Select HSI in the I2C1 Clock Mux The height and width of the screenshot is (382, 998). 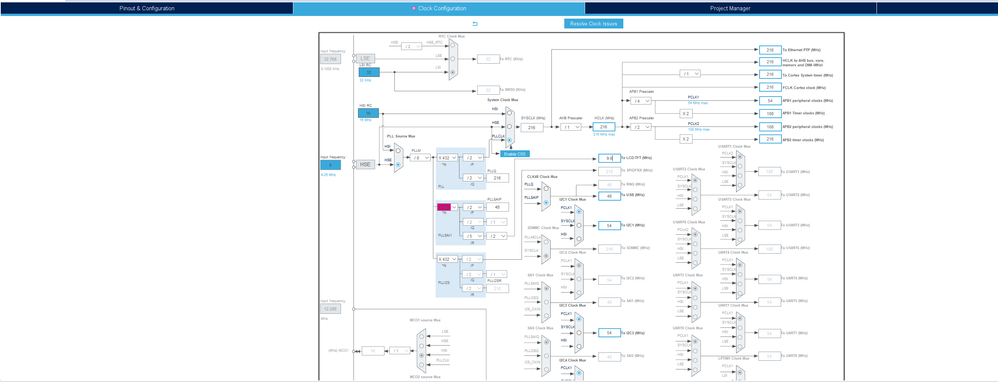(x=579, y=239)
